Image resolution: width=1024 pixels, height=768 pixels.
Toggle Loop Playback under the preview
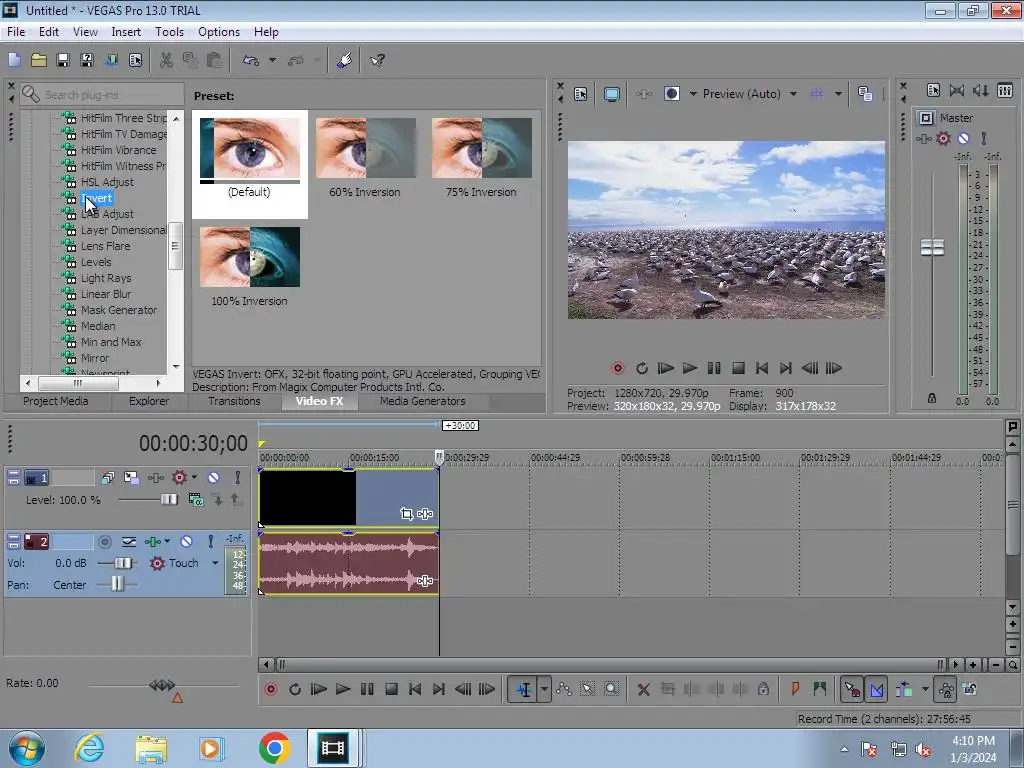click(x=642, y=368)
